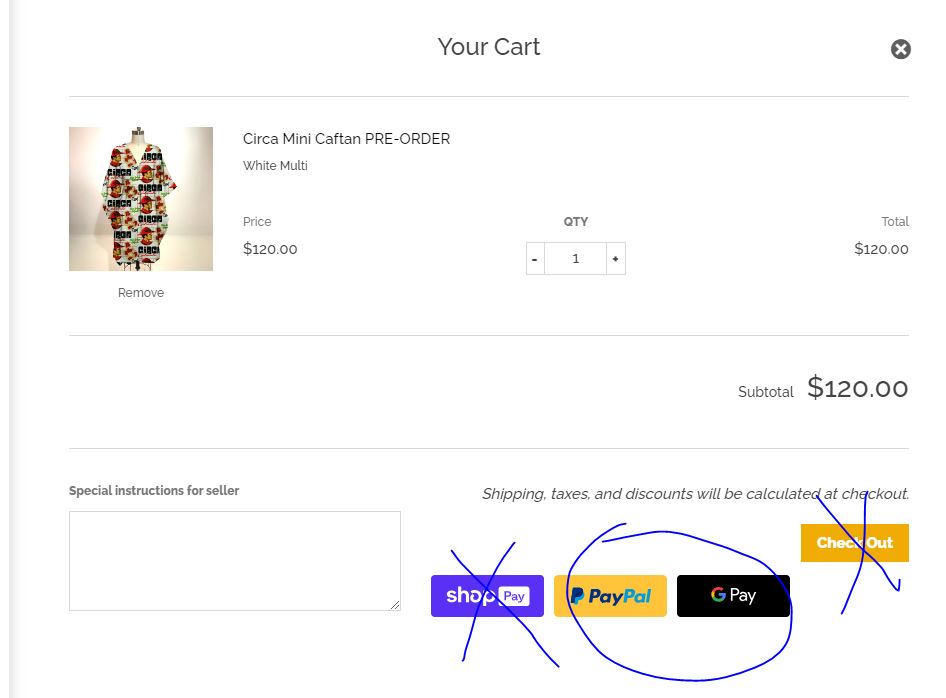
Task: Click the White Multi variant text
Action: point(275,166)
